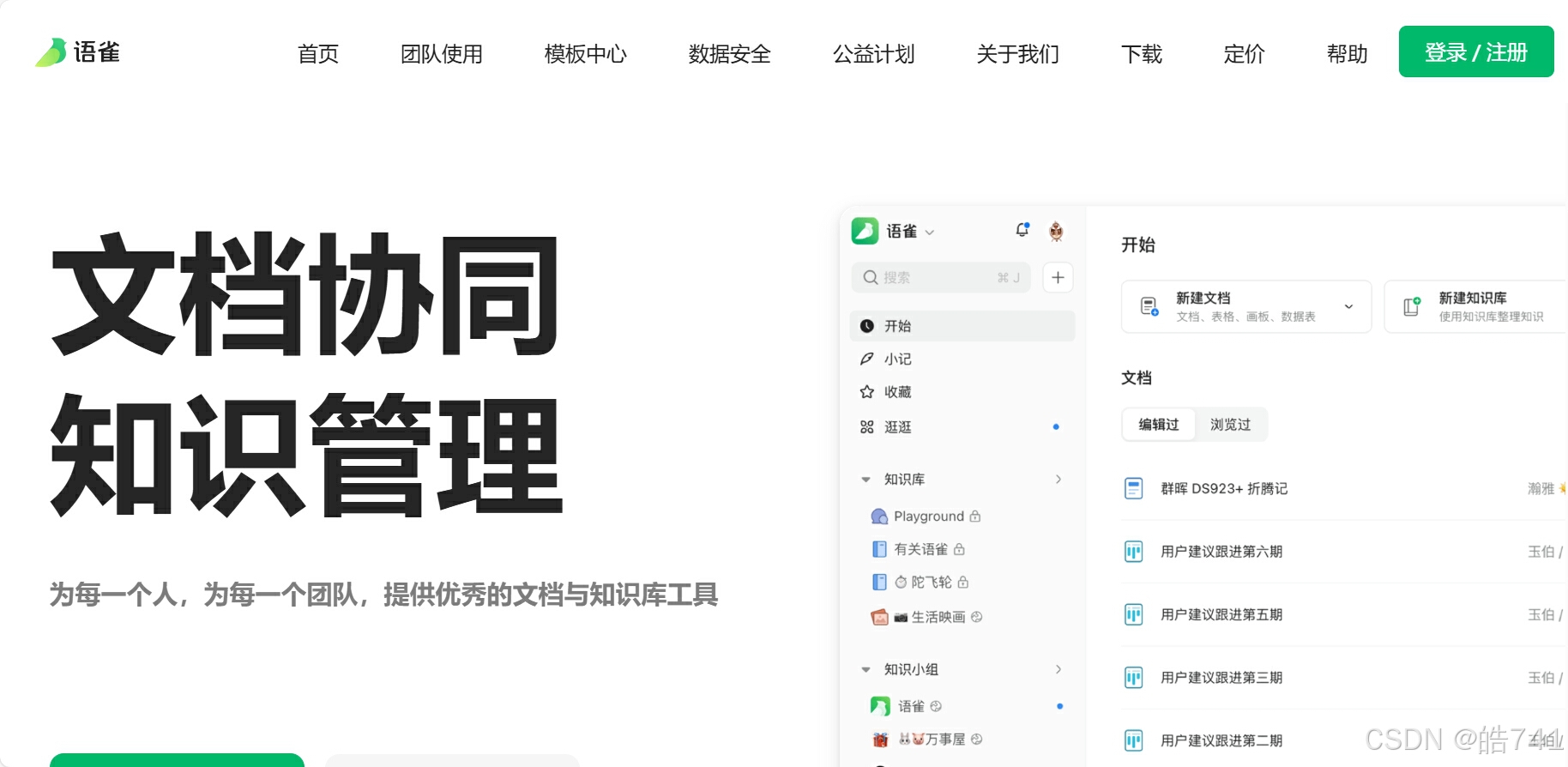Open the 陀飞轮 book icon
This screenshot has height=767, width=1568.
pos(879,582)
